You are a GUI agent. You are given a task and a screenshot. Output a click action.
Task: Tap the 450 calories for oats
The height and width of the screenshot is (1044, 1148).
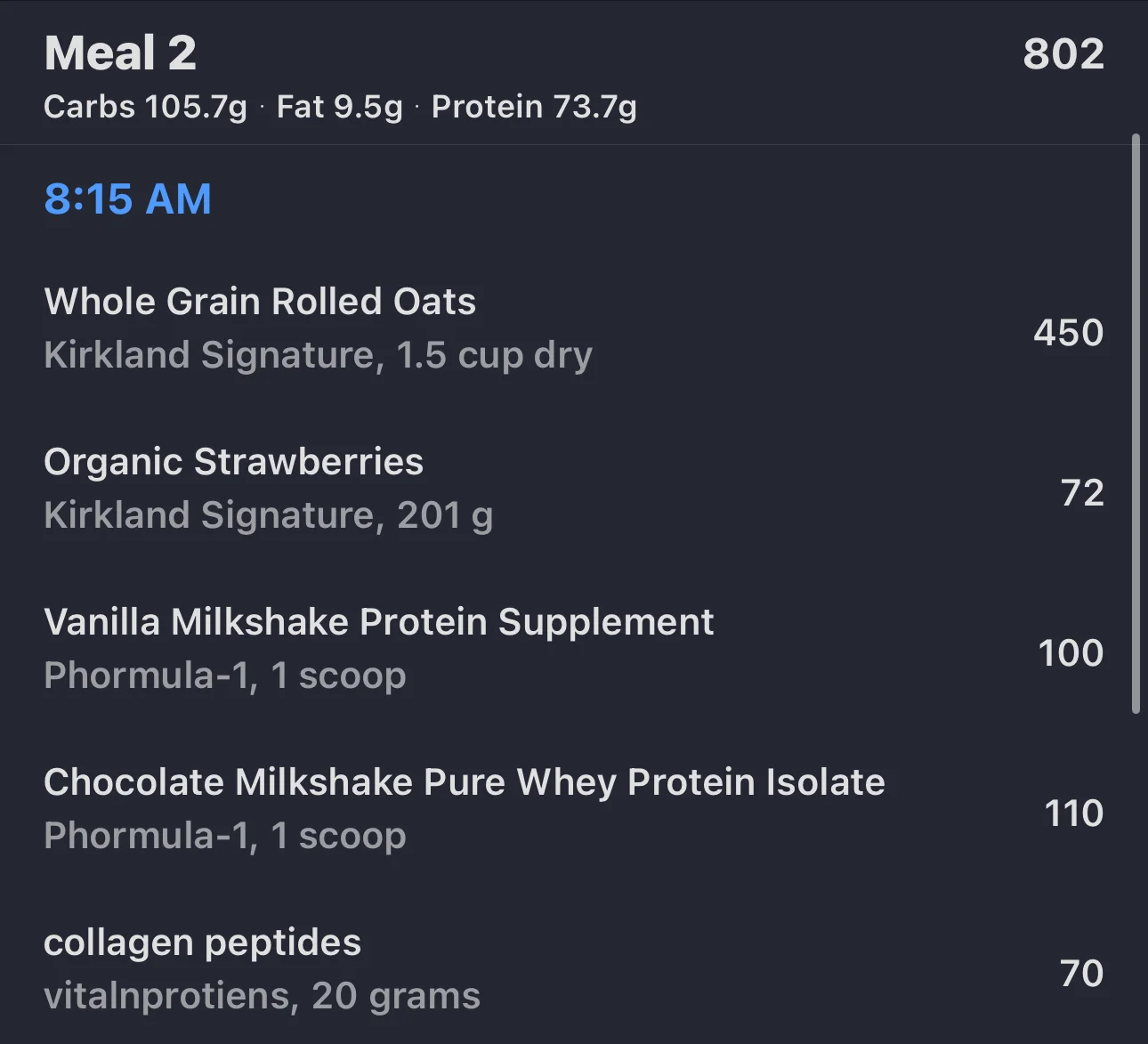[1068, 333]
